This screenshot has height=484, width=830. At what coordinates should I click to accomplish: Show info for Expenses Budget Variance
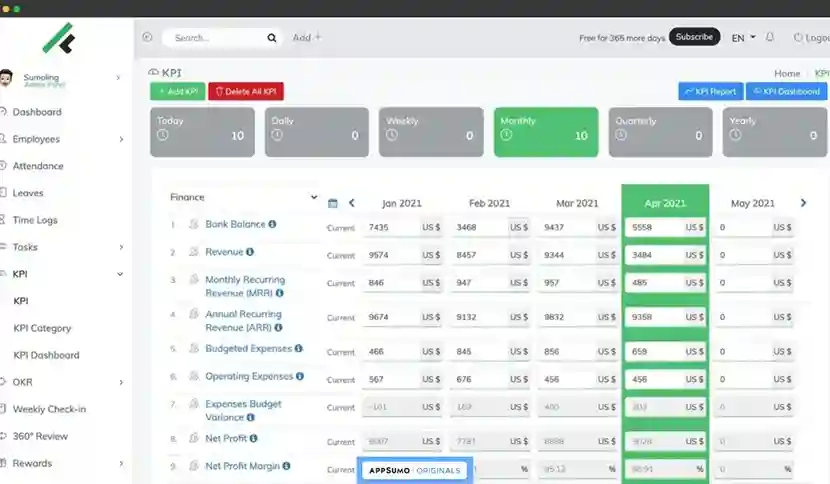pos(250,417)
